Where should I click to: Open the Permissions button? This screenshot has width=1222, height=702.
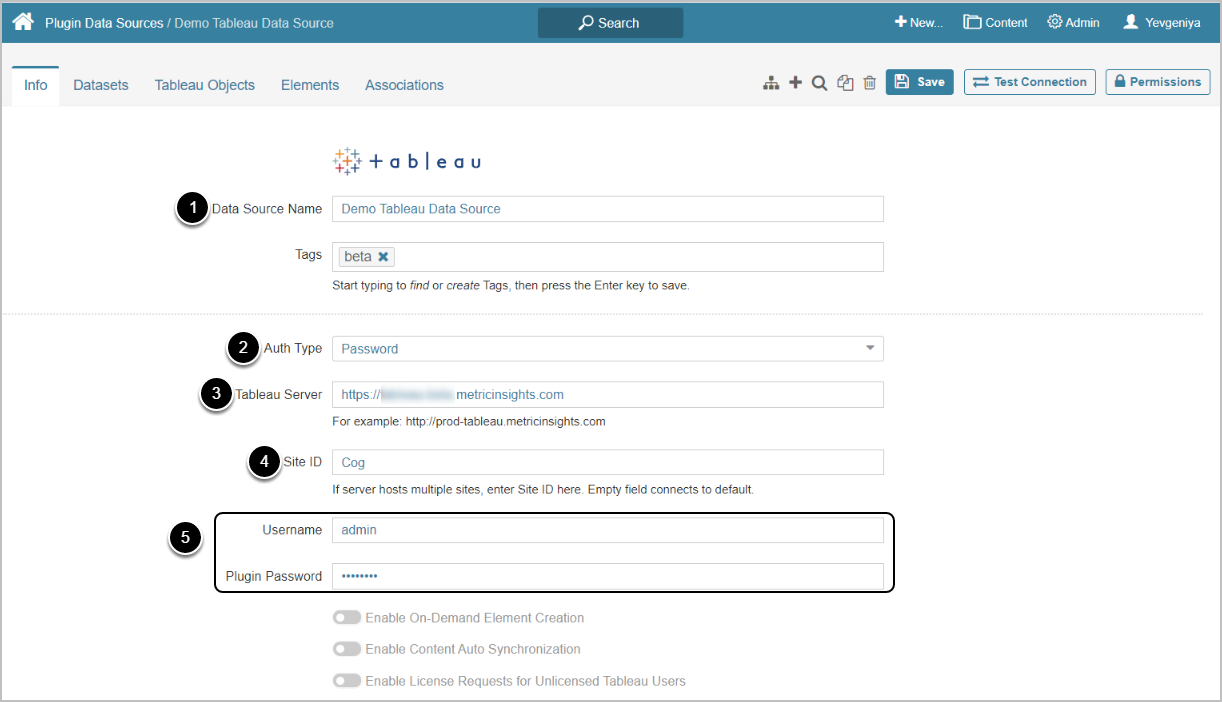pos(1158,82)
